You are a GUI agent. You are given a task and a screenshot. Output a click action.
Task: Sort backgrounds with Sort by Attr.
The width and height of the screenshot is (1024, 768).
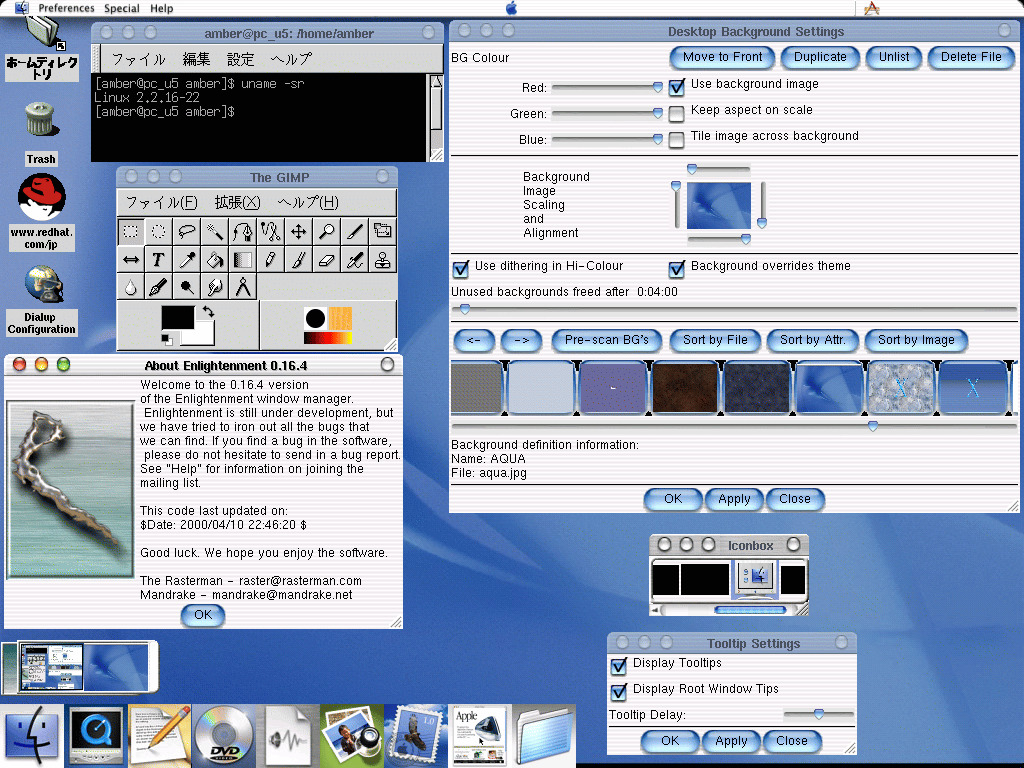(x=812, y=340)
